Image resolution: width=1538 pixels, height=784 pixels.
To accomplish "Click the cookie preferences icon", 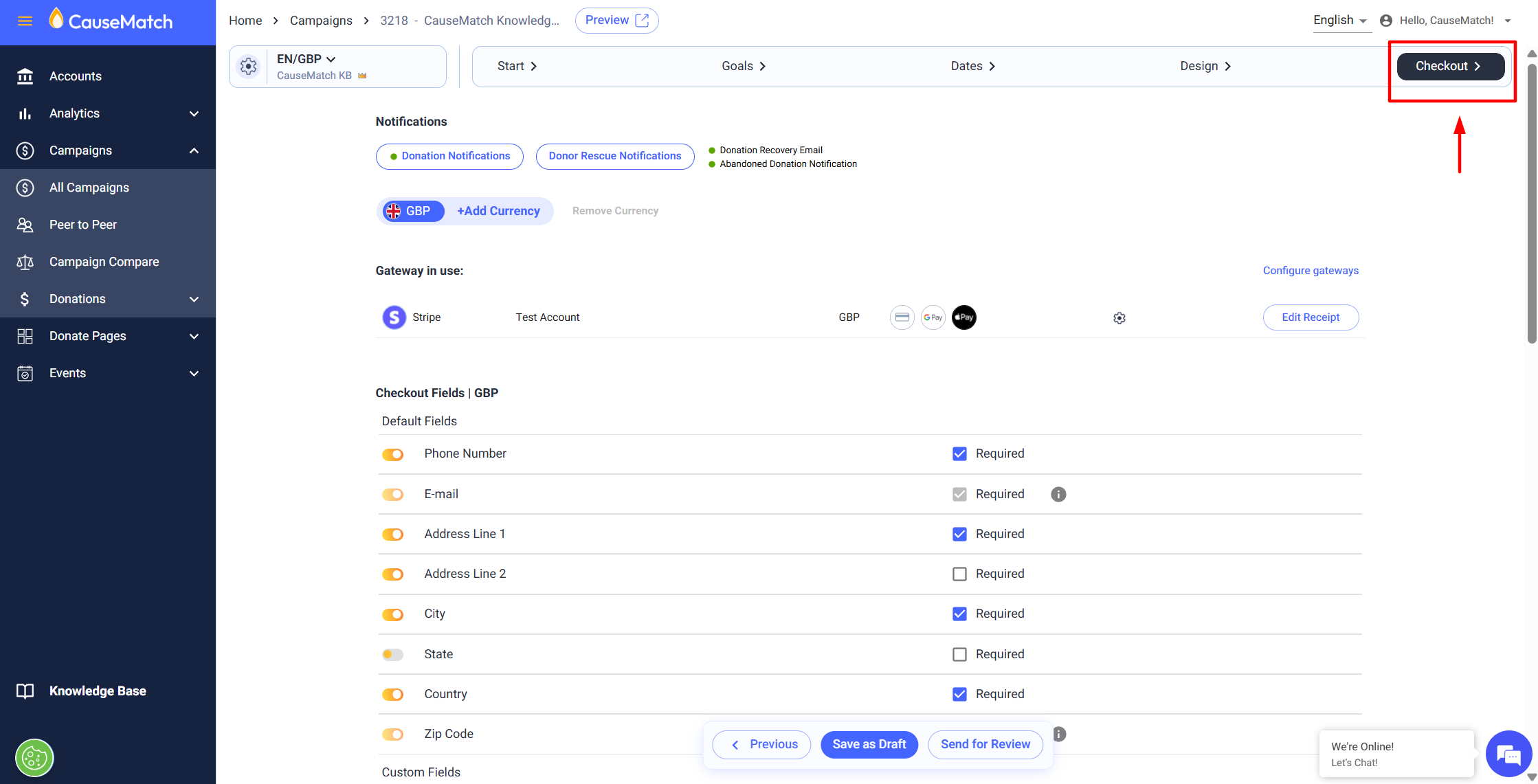I will [x=34, y=758].
